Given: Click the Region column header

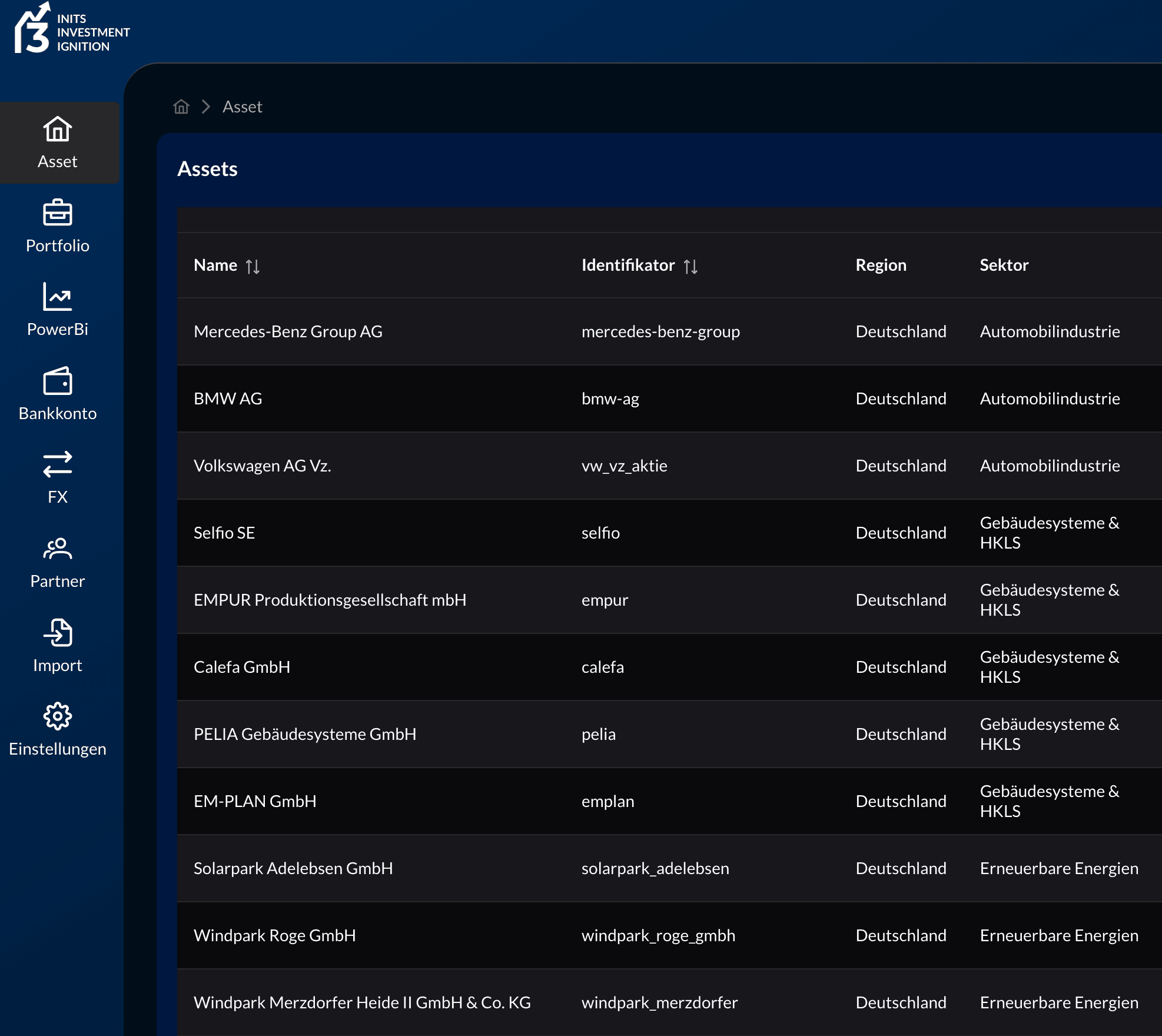Looking at the screenshot, I should pos(881,265).
